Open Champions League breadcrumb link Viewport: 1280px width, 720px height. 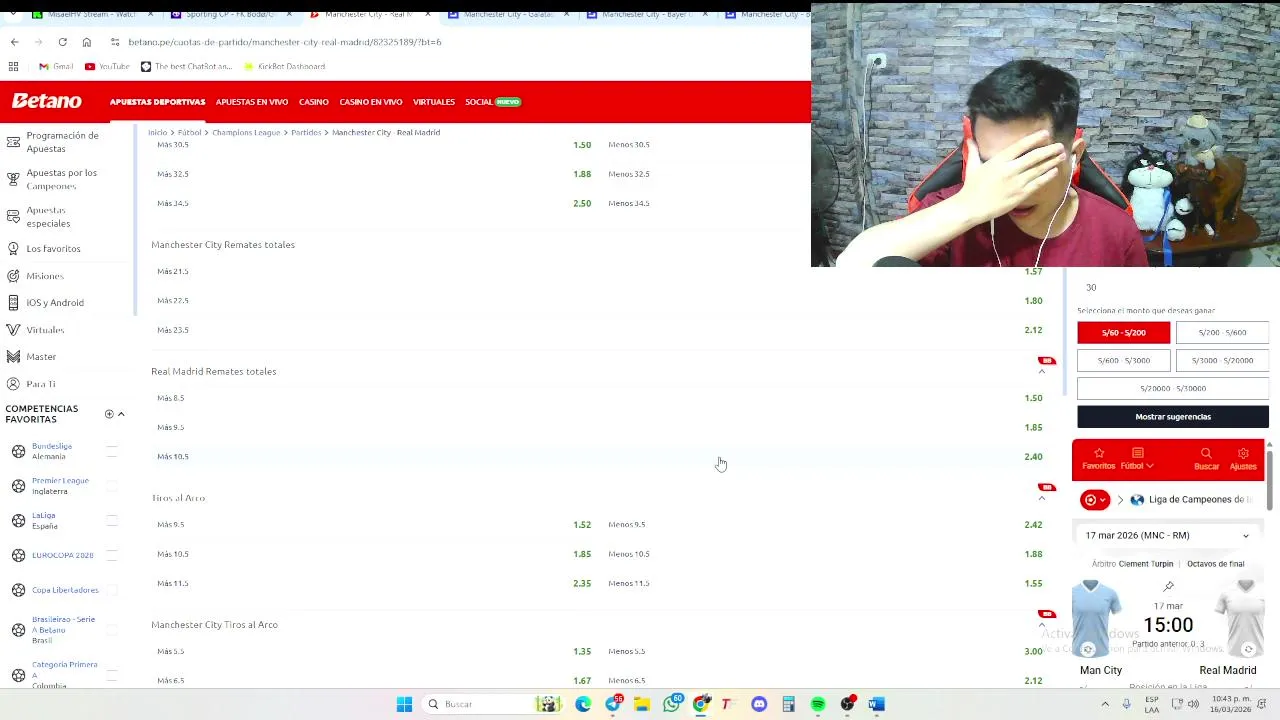tap(246, 132)
